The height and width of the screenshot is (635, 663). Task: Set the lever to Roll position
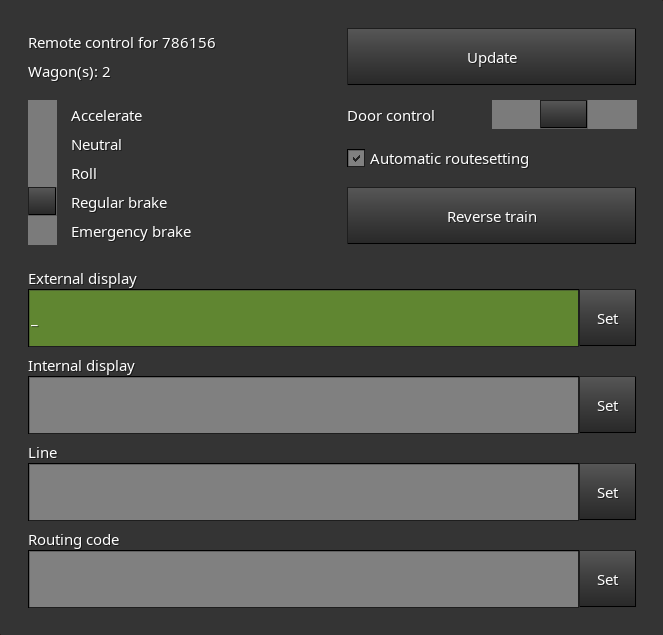42,174
